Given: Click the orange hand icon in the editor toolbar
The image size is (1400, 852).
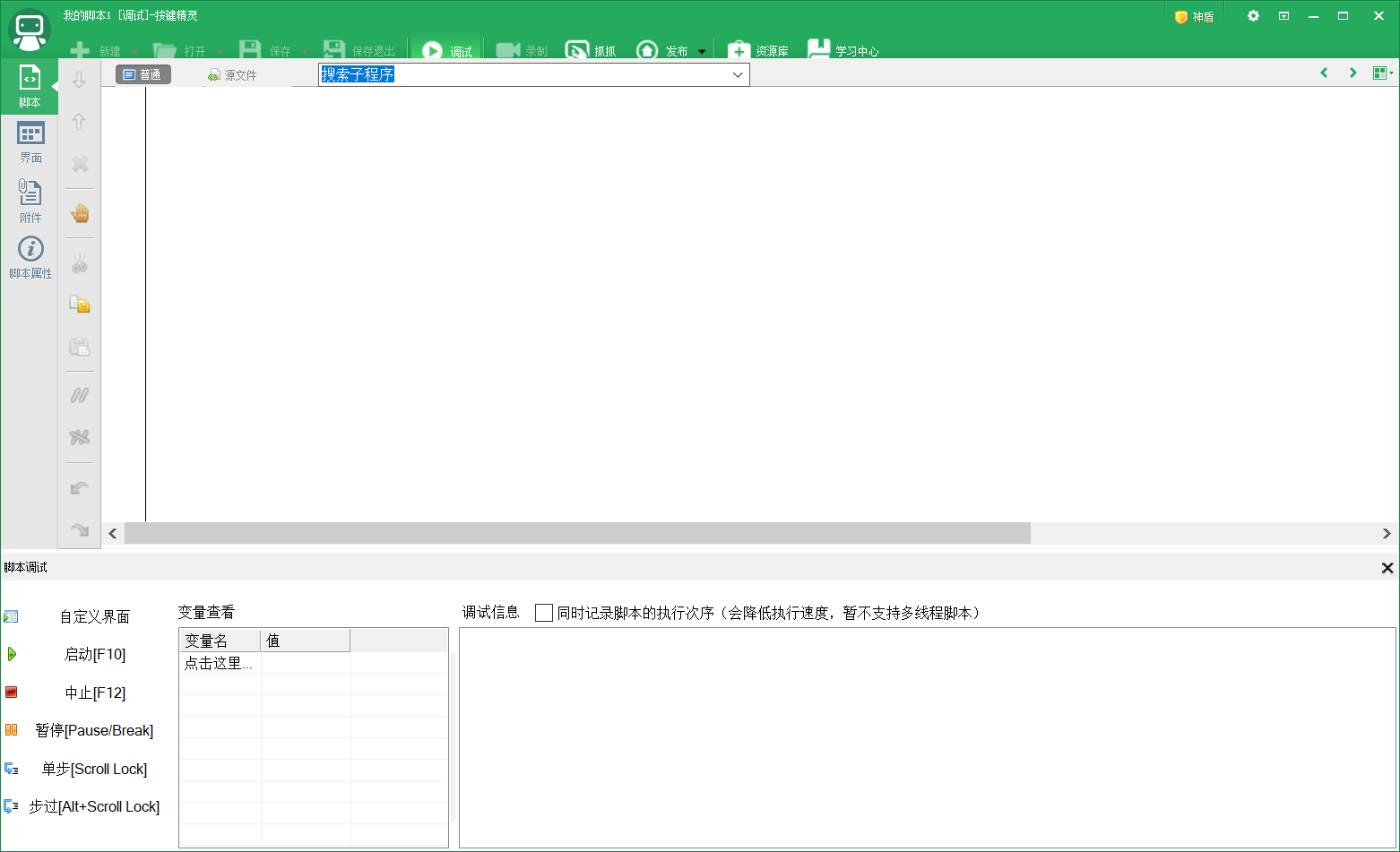Looking at the screenshot, I should (80, 213).
